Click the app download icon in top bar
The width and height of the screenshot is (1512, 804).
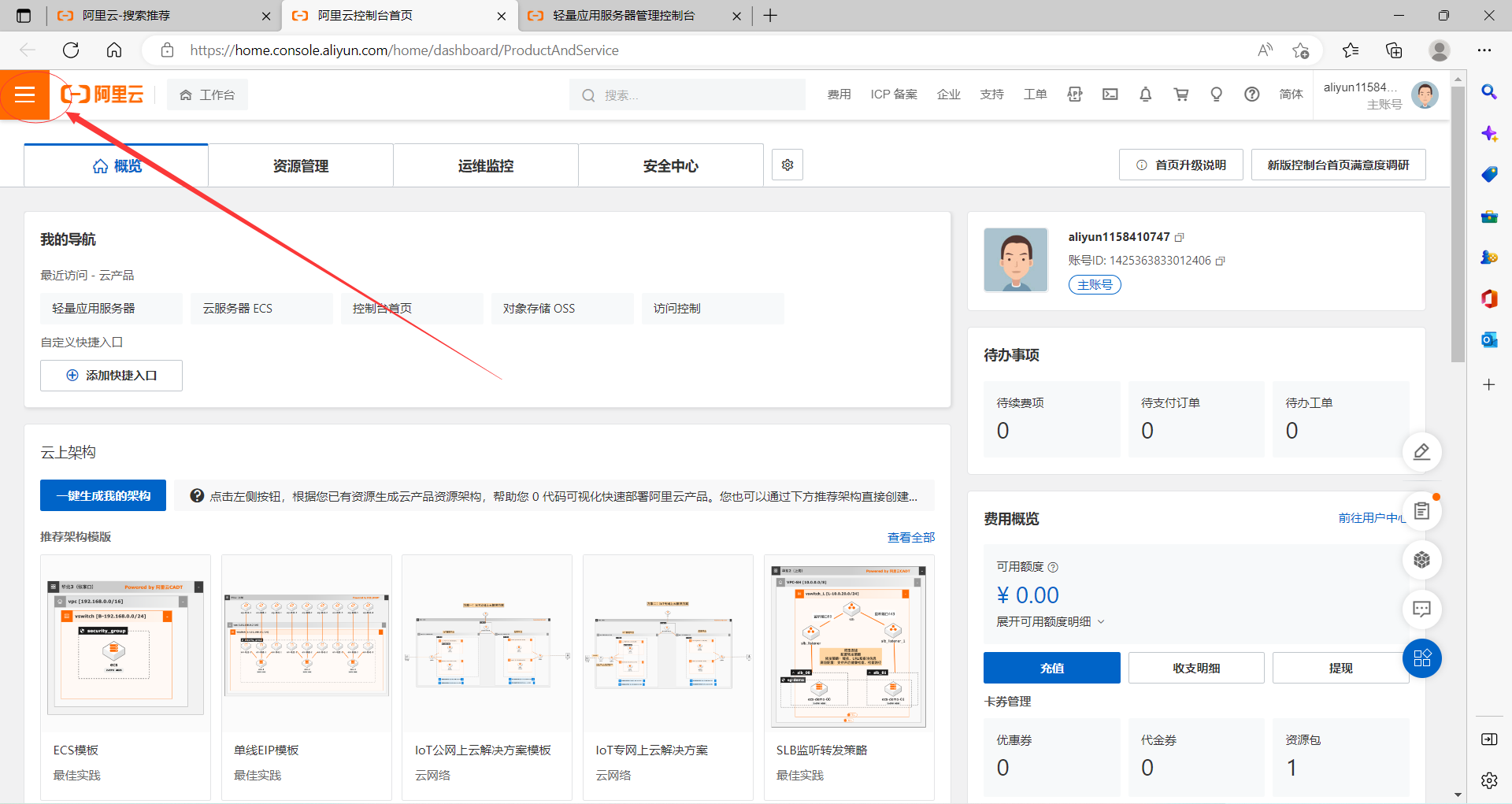click(1075, 94)
